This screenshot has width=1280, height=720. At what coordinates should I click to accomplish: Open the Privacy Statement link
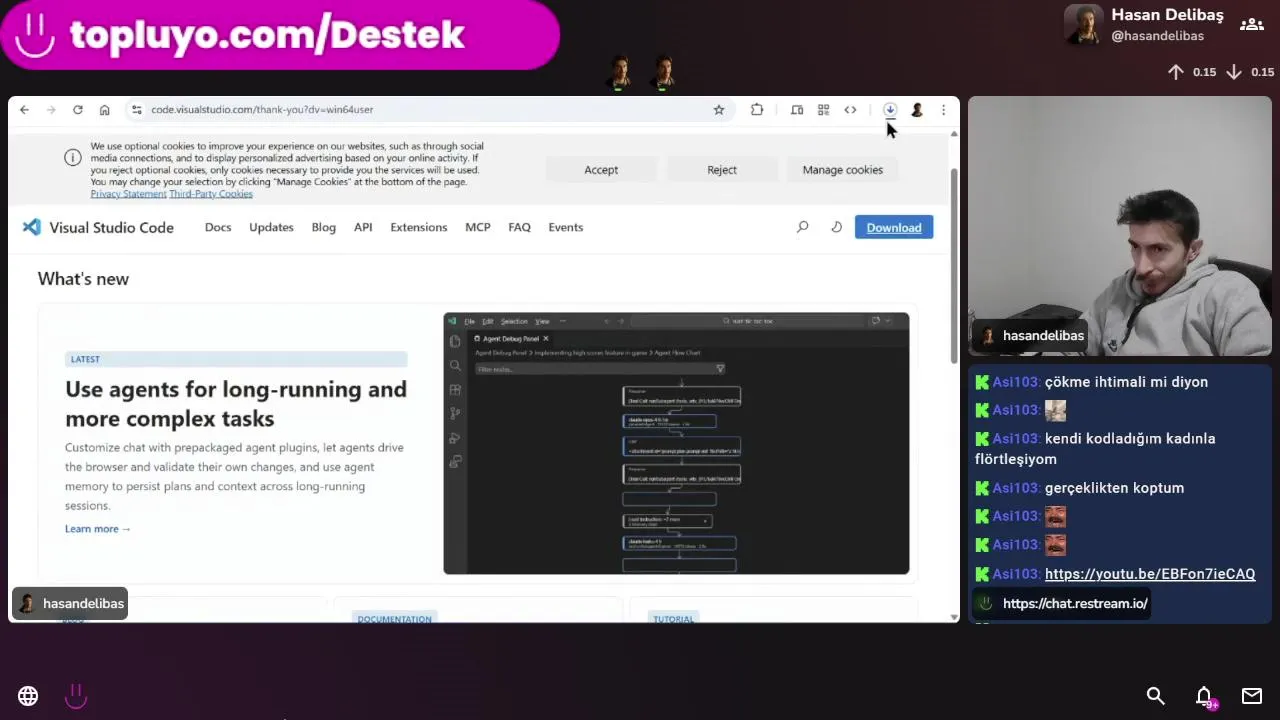click(x=128, y=194)
